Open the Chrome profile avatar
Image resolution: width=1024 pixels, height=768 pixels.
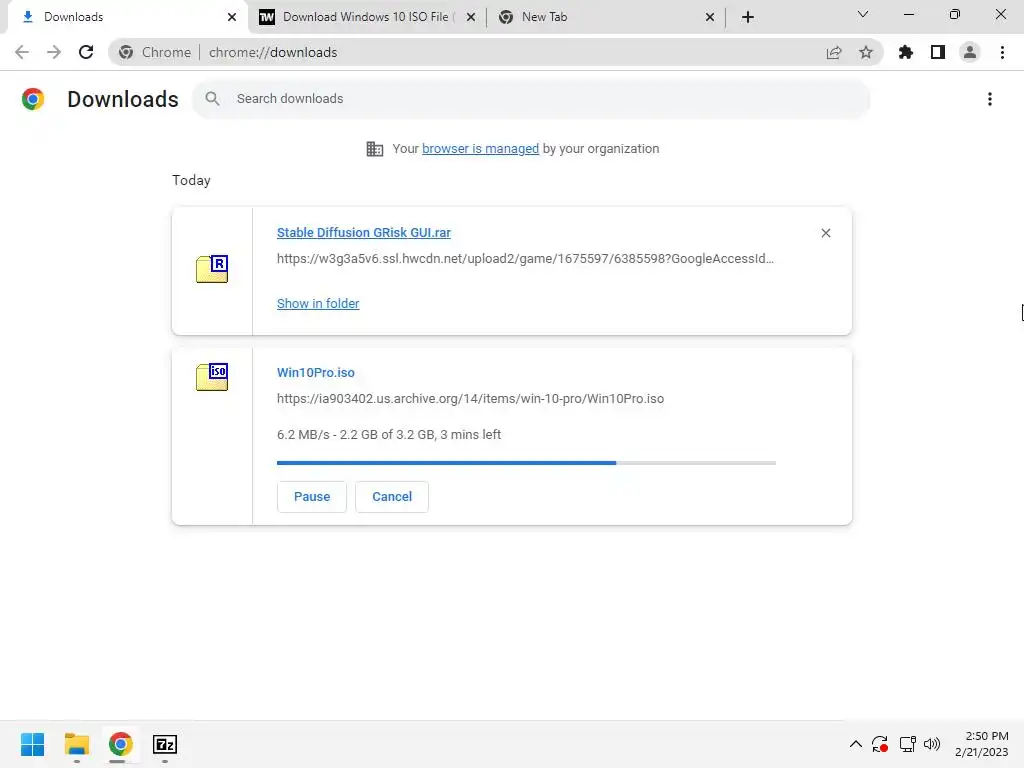970,52
